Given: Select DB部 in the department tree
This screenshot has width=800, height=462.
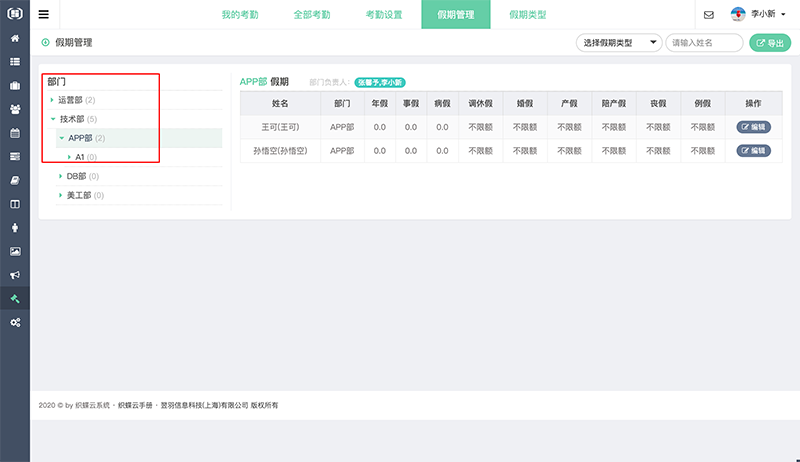Looking at the screenshot, I should point(77,176).
